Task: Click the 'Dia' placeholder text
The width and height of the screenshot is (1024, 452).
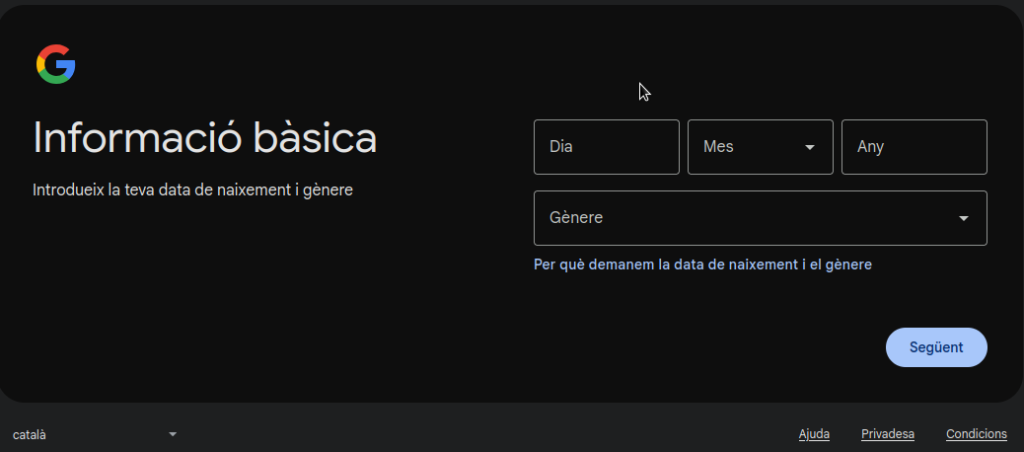Action: tap(561, 147)
